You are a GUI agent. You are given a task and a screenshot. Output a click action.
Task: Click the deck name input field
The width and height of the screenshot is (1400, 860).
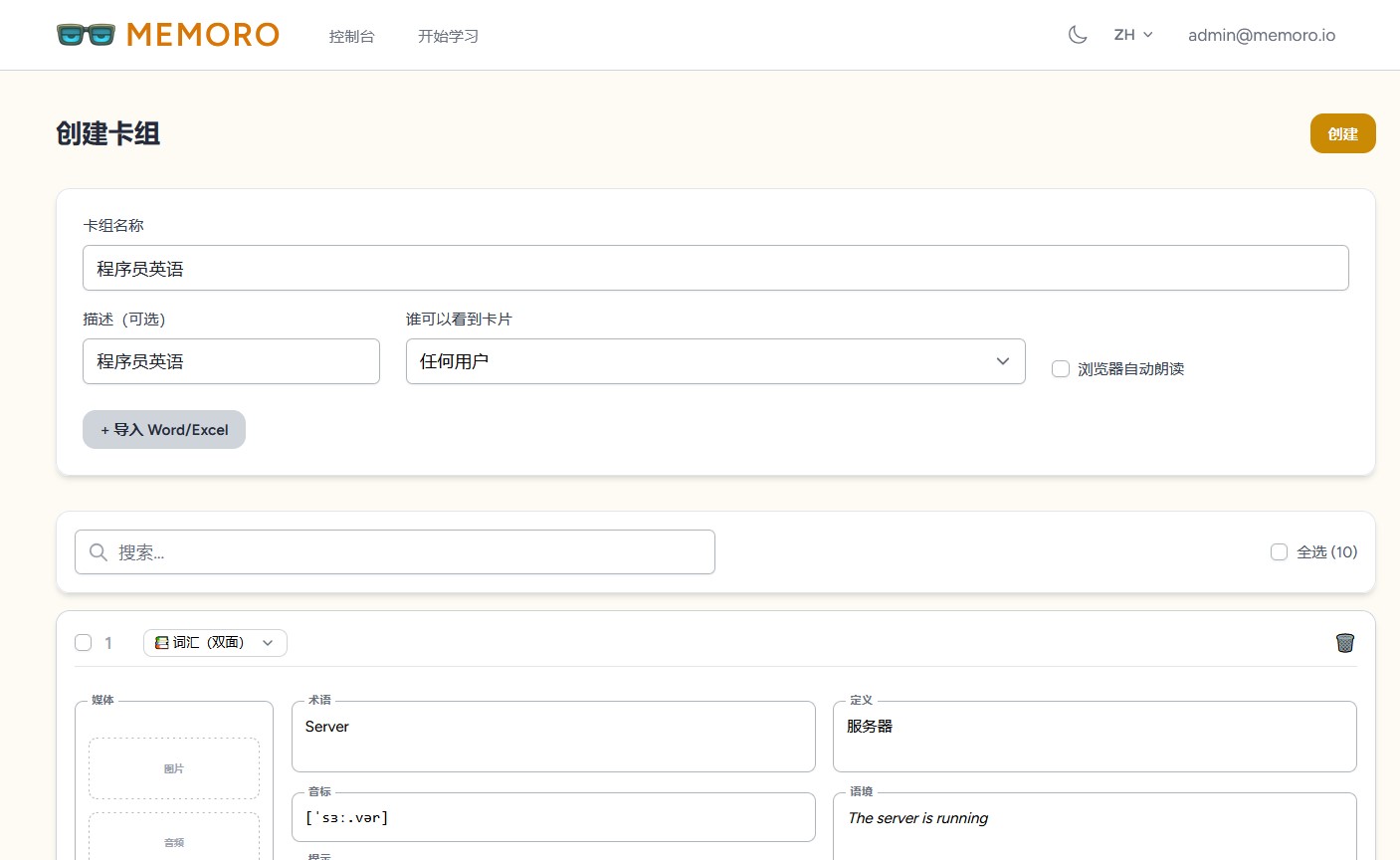(714, 269)
